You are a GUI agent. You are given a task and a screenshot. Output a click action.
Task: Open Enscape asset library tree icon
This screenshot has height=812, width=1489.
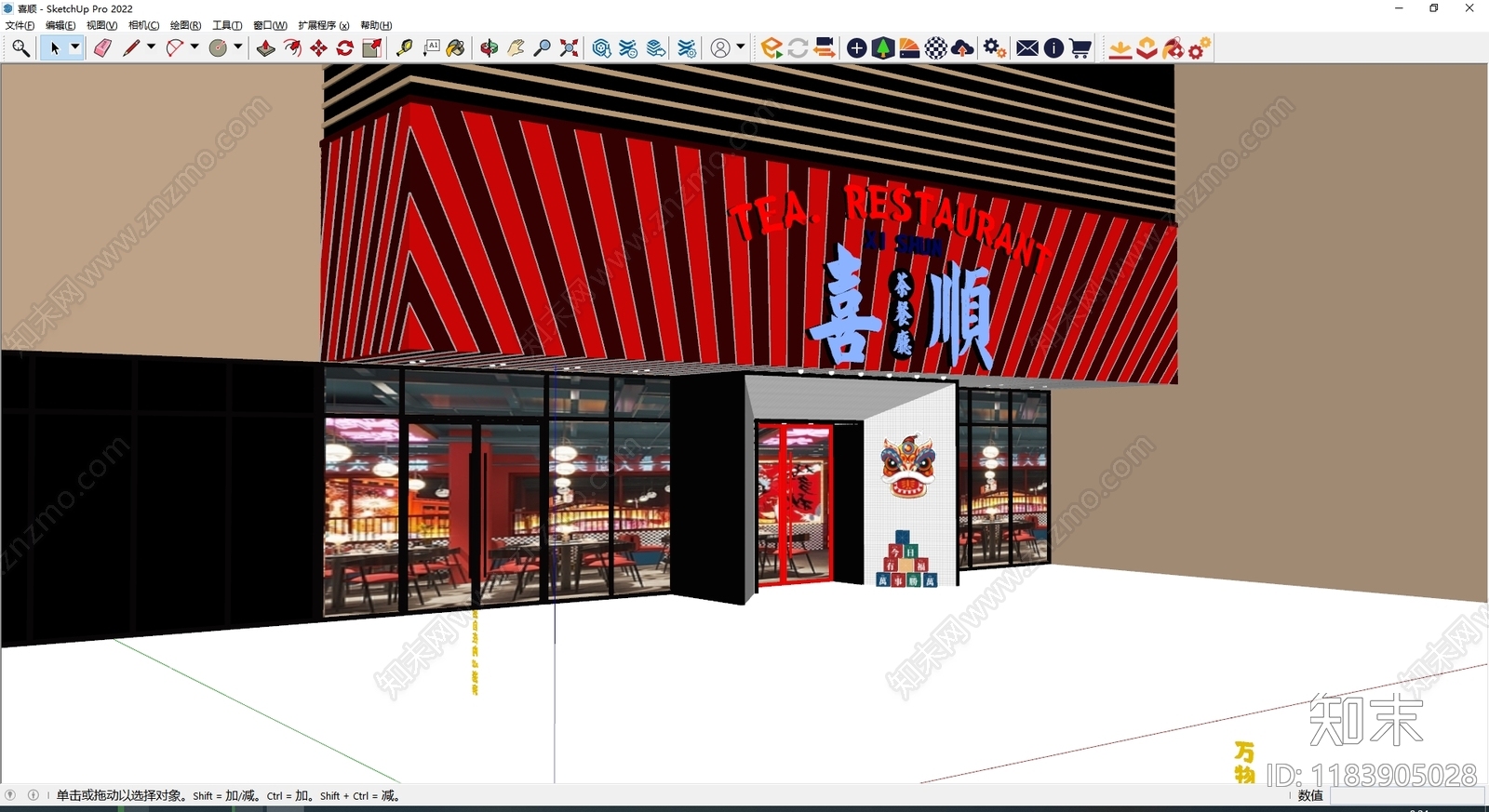(883, 48)
